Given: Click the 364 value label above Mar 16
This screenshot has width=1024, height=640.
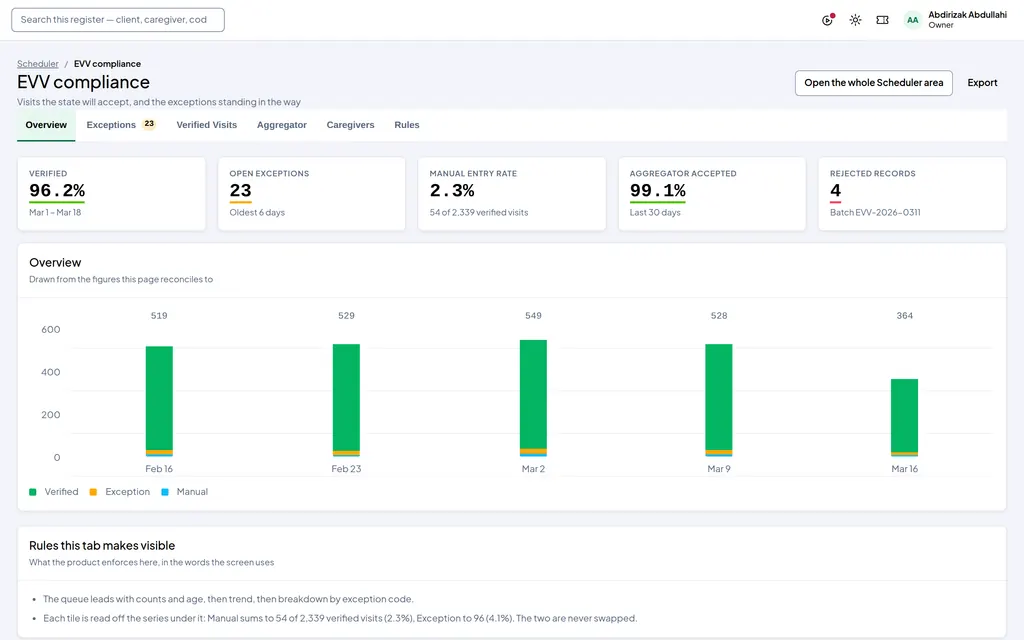Looking at the screenshot, I should 904,315.
